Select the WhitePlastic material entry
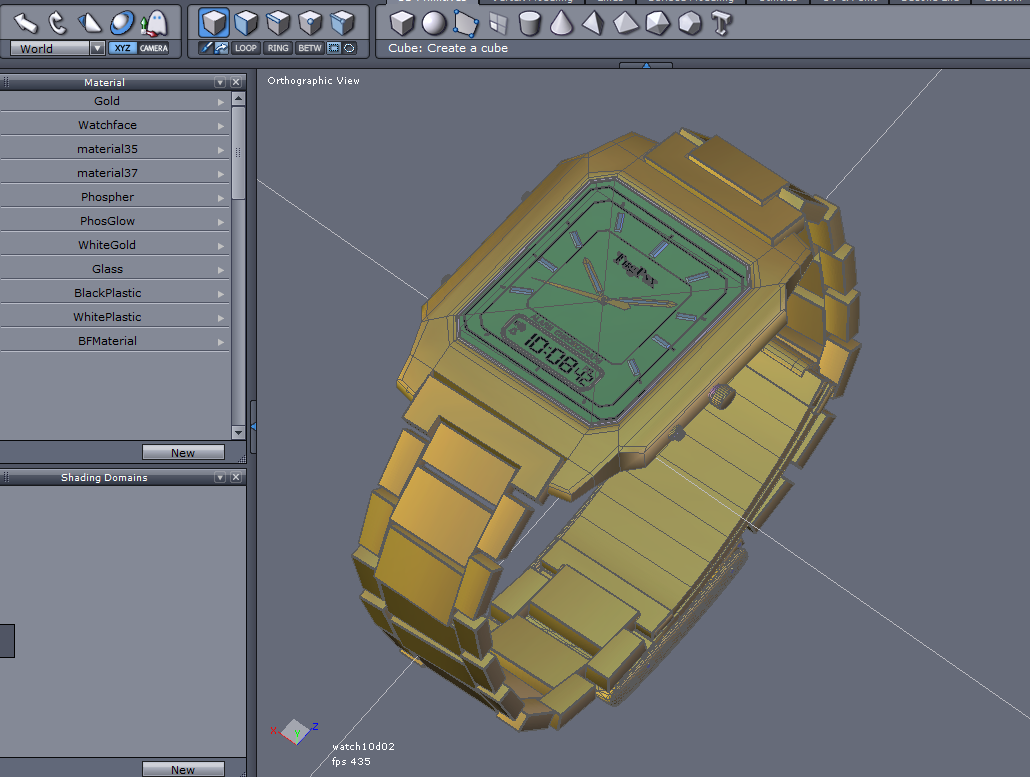The height and width of the screenshot is (777, 1030). [114, 317]
